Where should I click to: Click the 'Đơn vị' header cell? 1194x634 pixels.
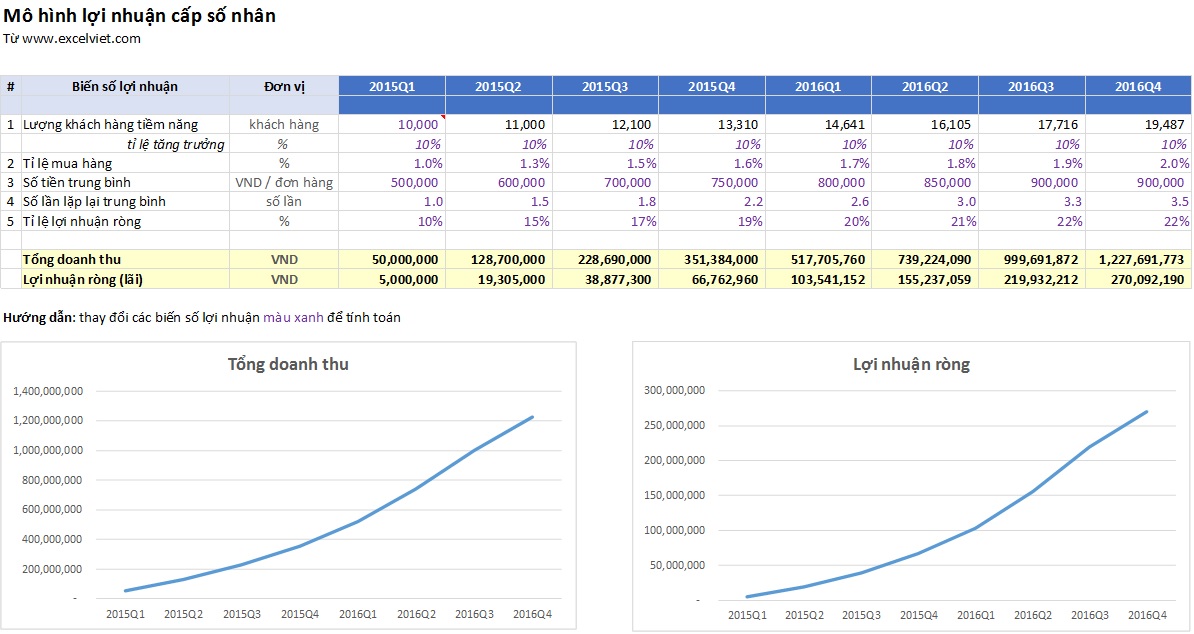(284, 86)
